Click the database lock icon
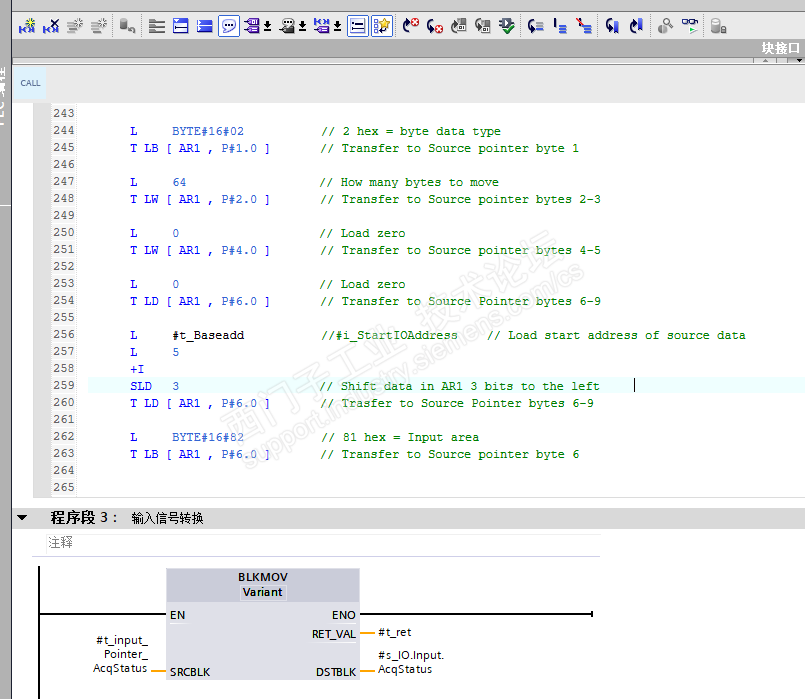The width and height of the screenshot is (805, 699). (x=718, y=26)
